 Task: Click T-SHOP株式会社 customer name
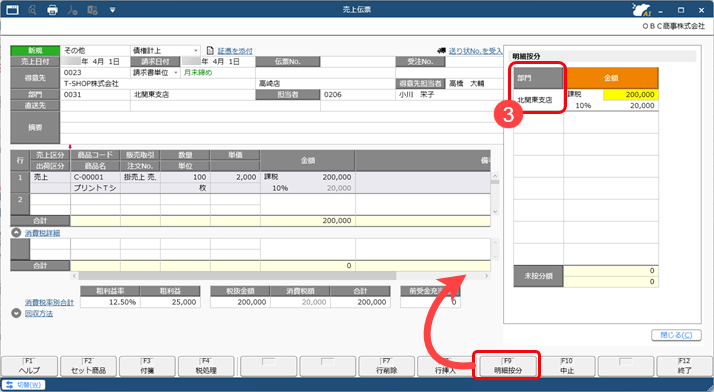[91, 84]
